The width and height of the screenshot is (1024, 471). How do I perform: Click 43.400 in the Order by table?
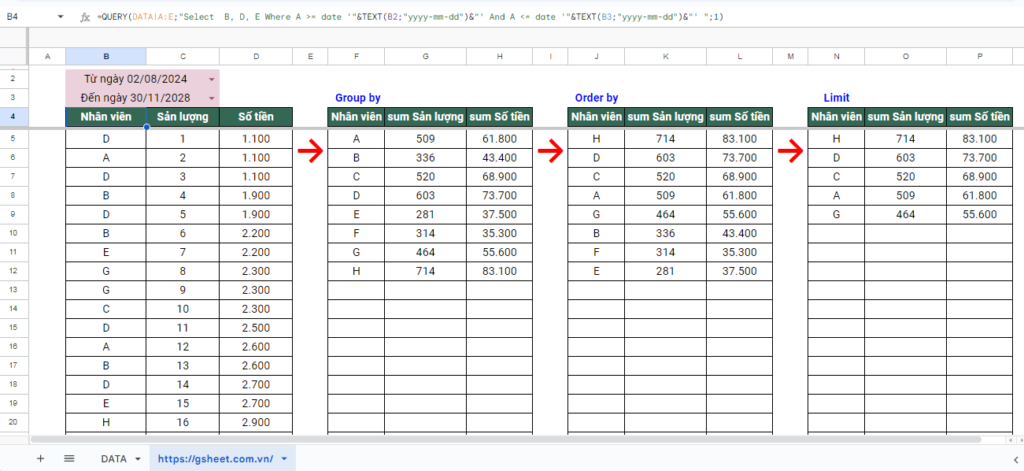click(740, 233)
